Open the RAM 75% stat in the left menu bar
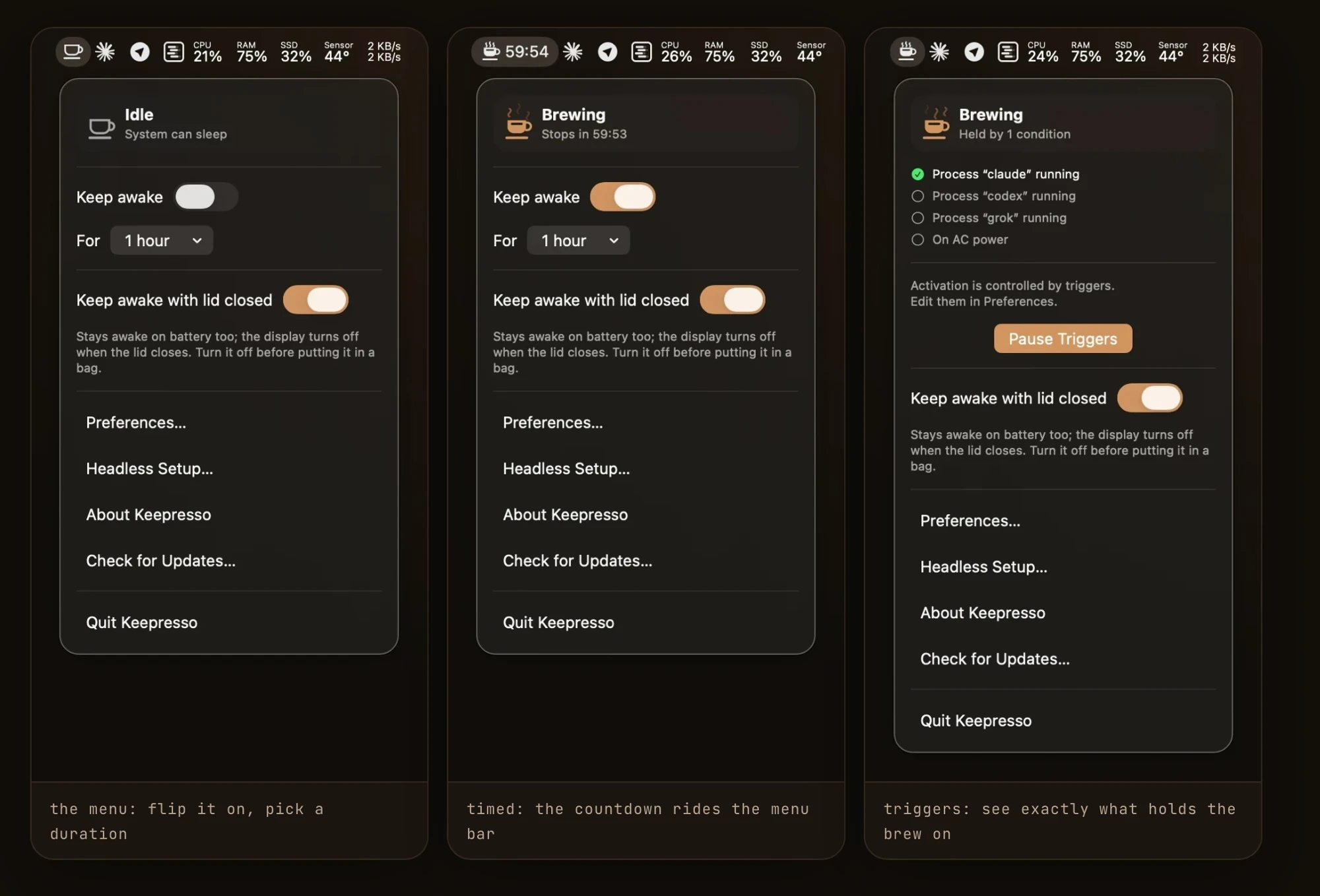 251,52
